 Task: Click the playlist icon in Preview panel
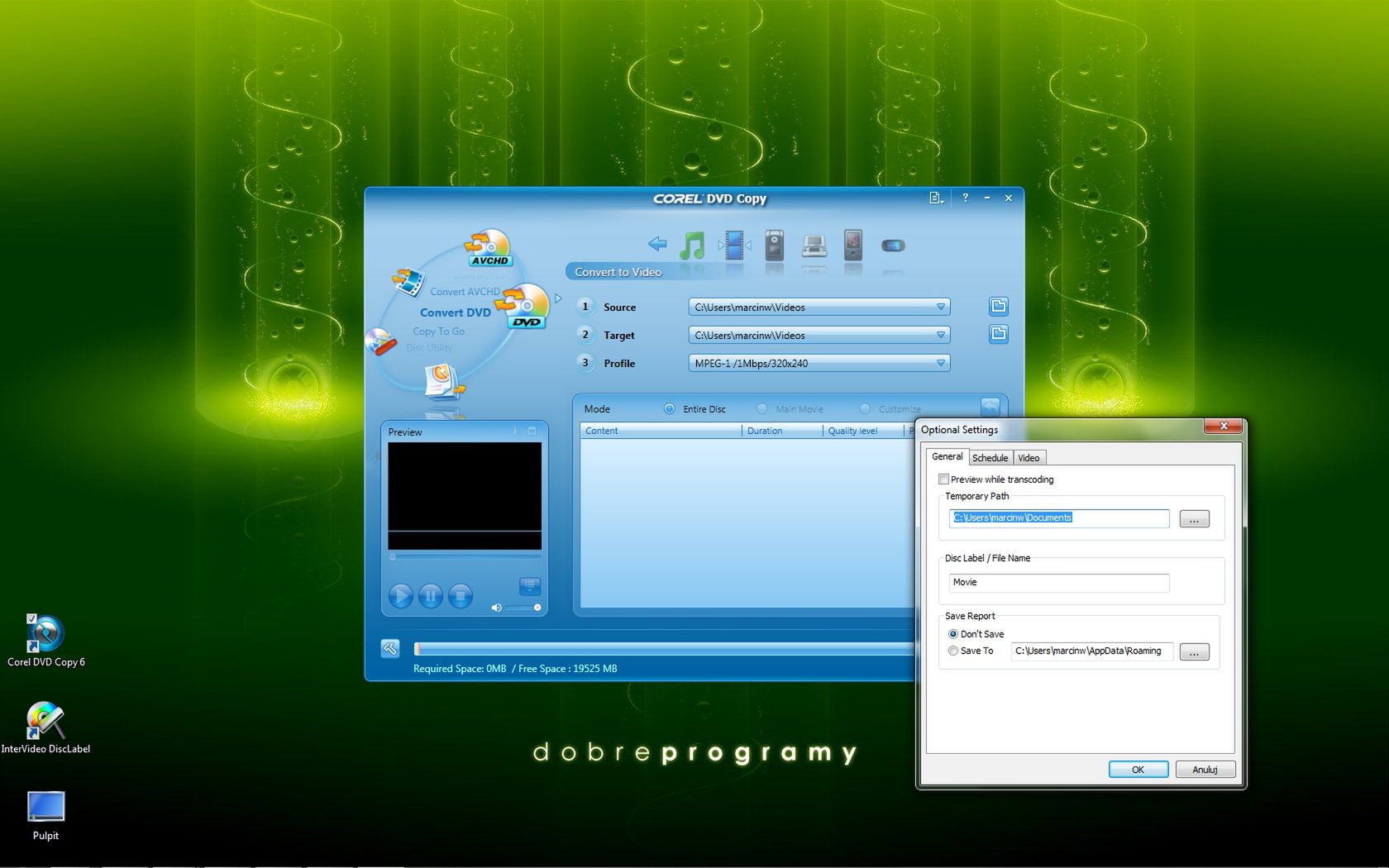click(530, 586)
